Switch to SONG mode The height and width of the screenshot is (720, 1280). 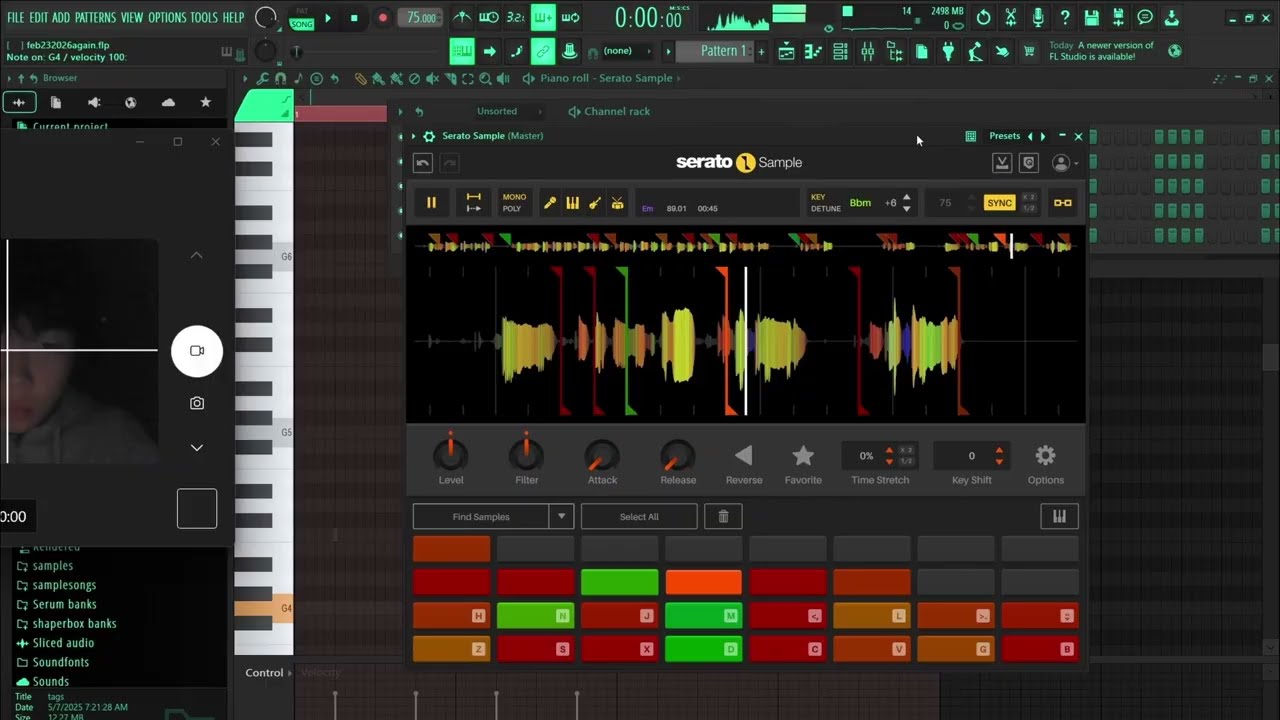coord(301,24)
